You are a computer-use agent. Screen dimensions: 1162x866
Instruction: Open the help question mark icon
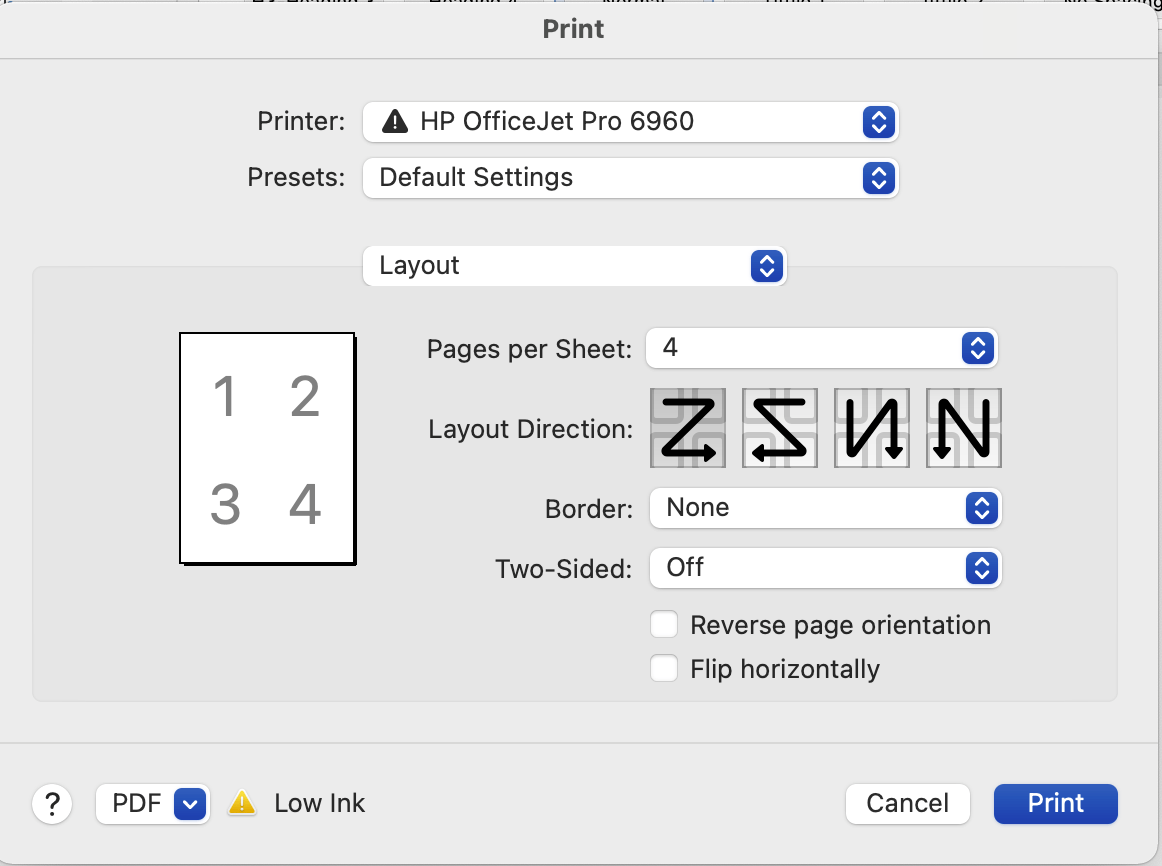tap(52, 804)
